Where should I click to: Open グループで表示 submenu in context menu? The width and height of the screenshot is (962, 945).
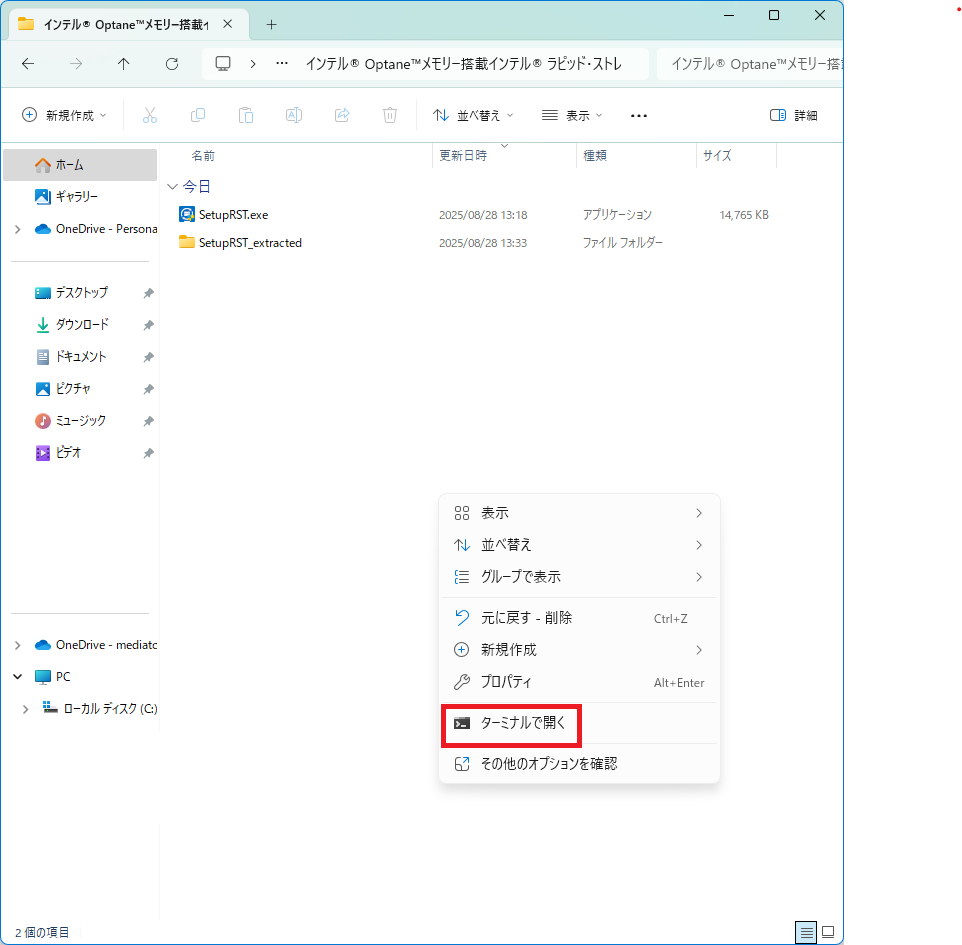click(579, 577)
